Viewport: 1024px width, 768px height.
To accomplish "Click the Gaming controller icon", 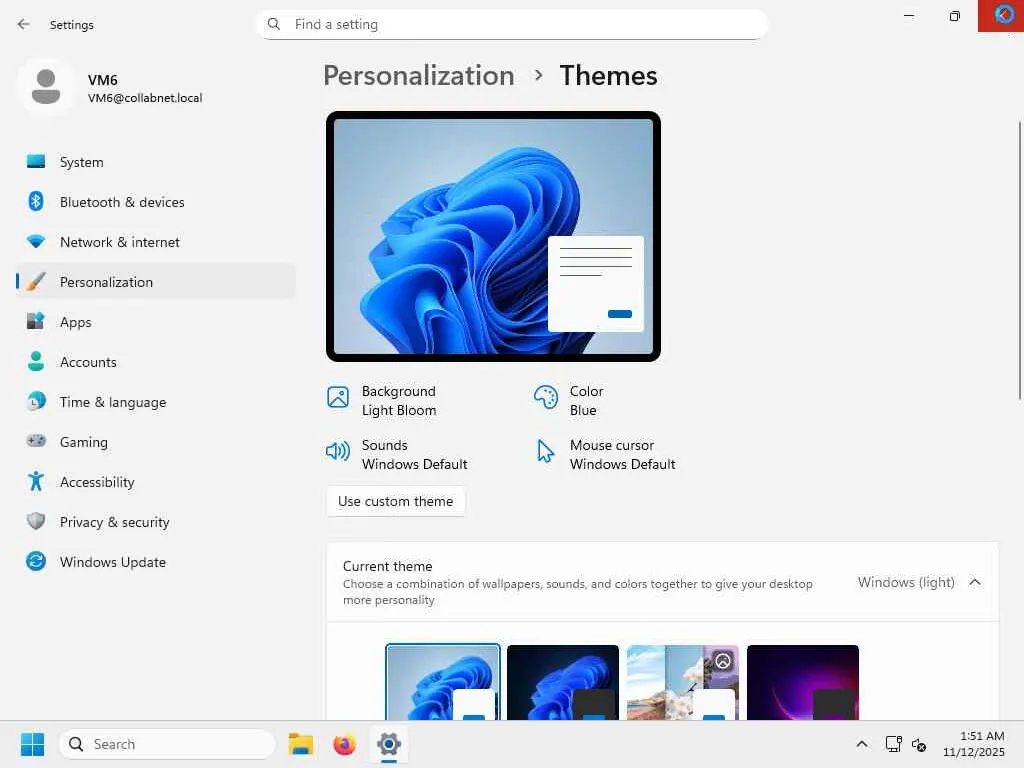I will click(x=36, y=441).
